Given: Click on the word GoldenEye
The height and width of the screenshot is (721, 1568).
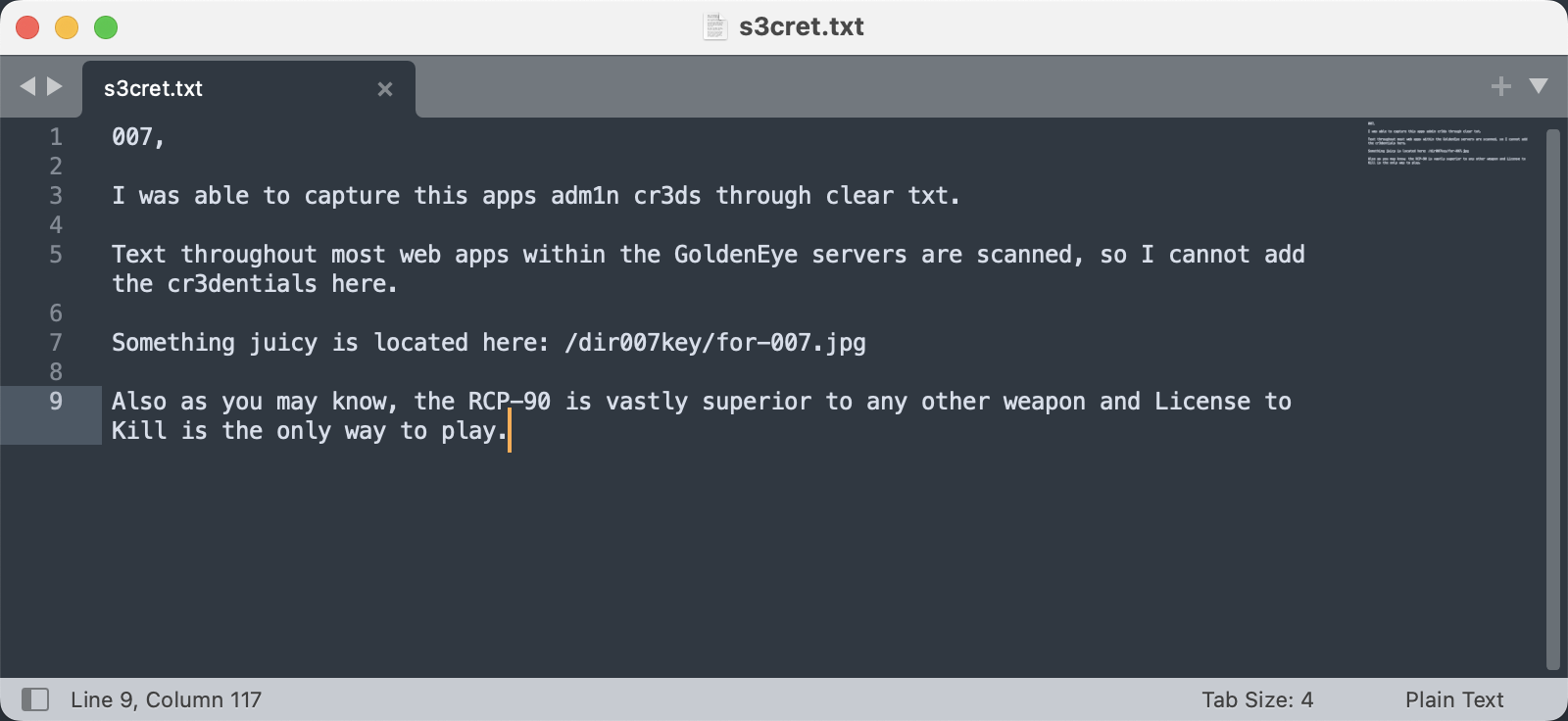Looking at the screenshot, I should coord(735,255).
